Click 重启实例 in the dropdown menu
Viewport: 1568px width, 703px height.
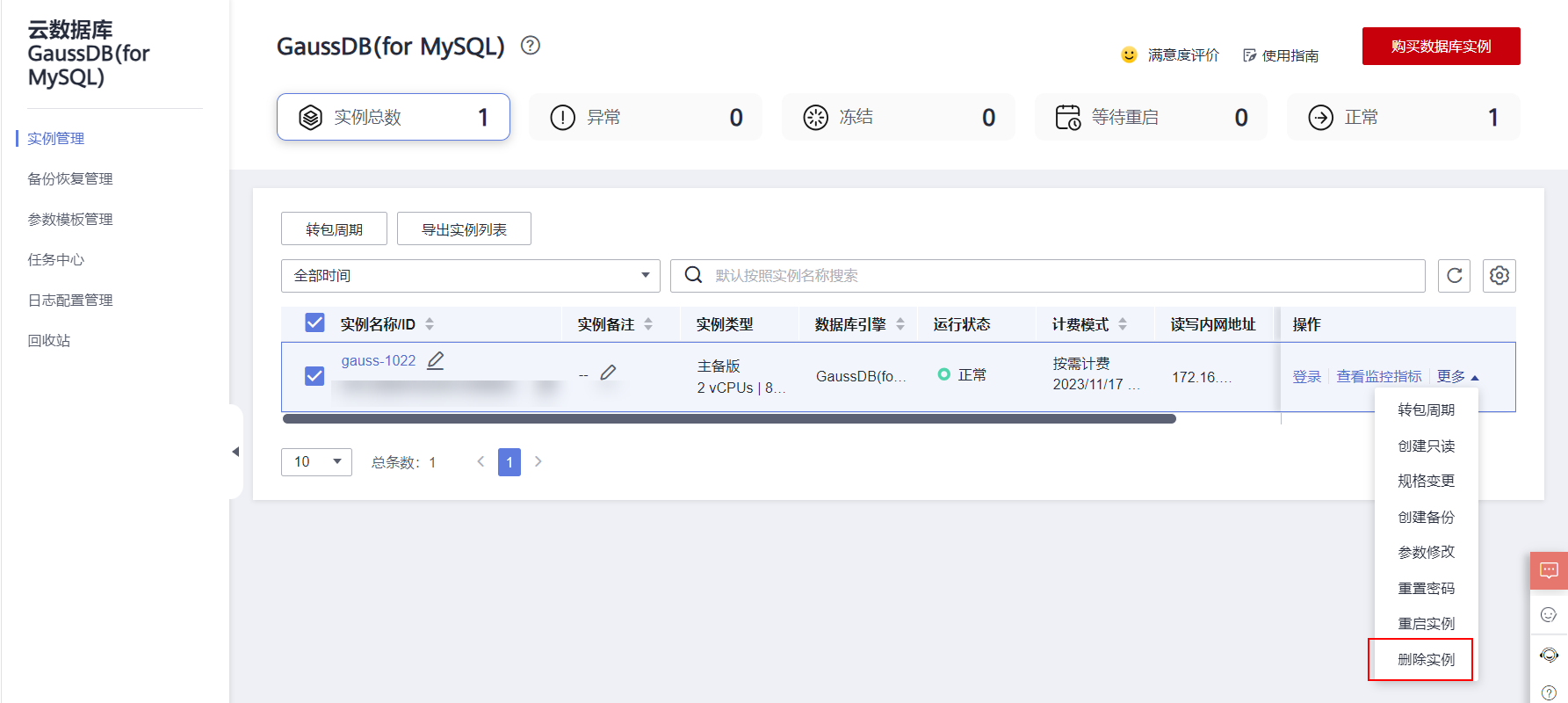1427,624
